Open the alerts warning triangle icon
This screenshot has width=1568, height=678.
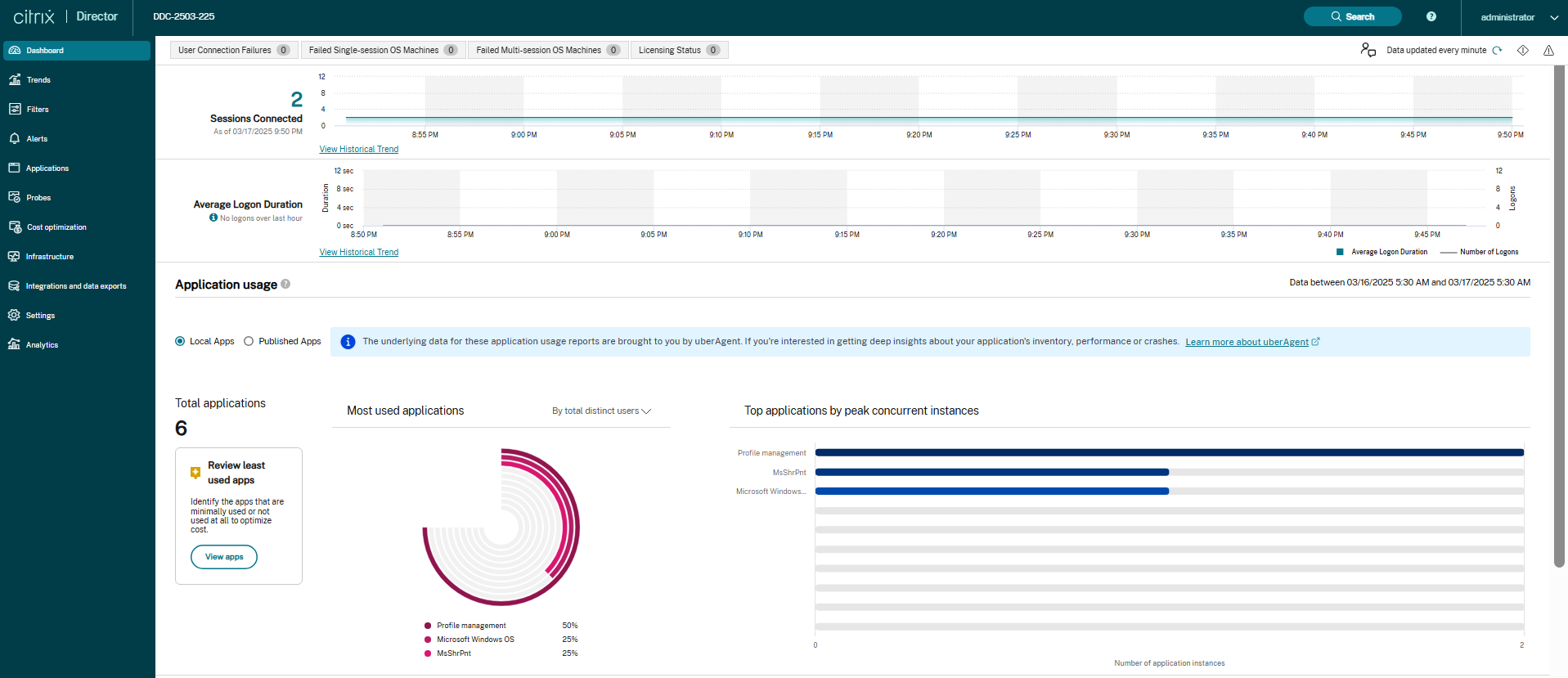1548,51
